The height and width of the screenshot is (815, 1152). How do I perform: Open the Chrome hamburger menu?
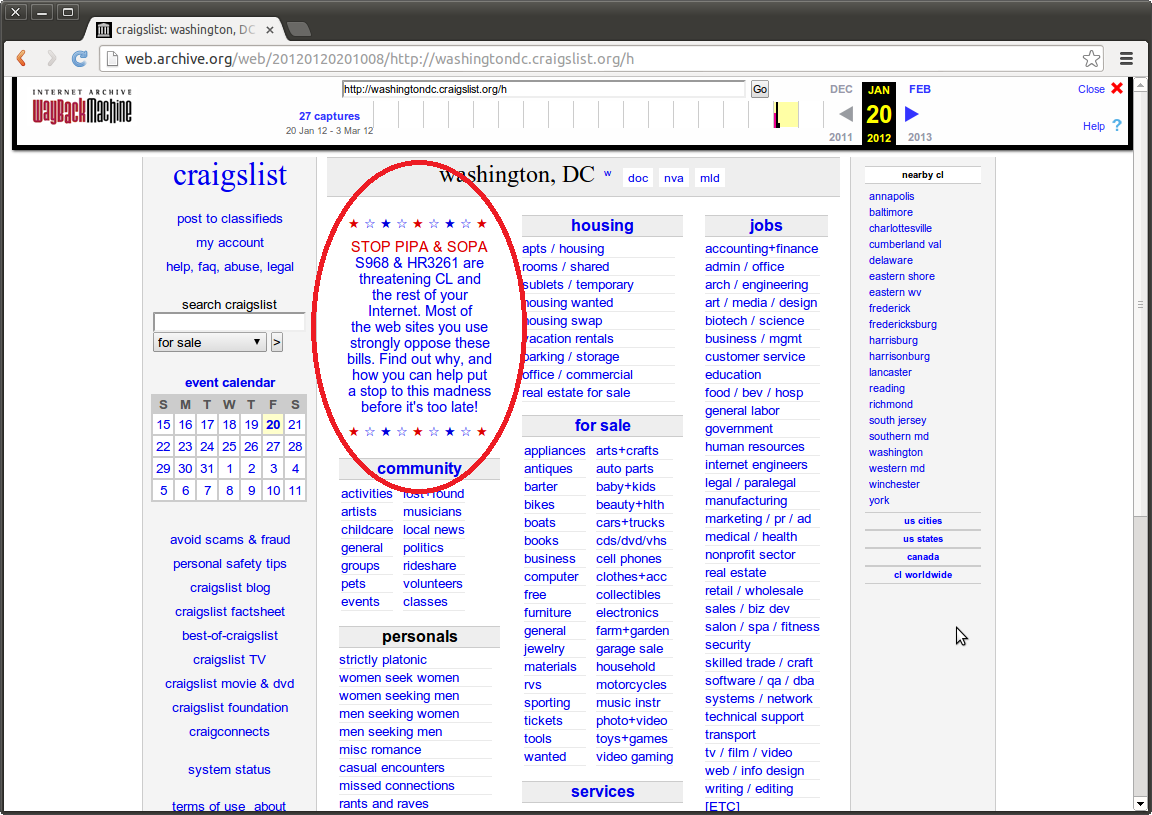[1126, 59]
